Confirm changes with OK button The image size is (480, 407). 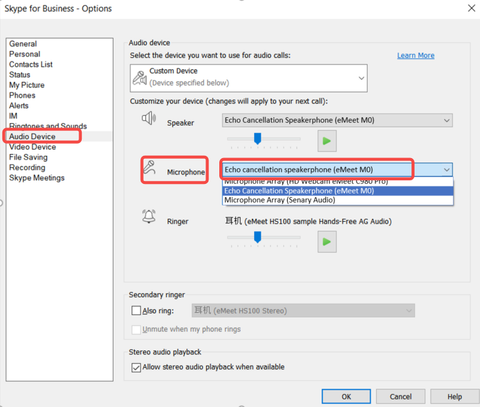(x=346, y=397)
